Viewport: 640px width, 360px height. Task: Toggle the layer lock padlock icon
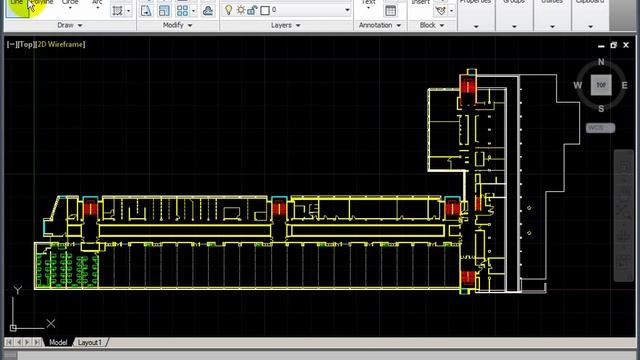(x=252, y=10)
